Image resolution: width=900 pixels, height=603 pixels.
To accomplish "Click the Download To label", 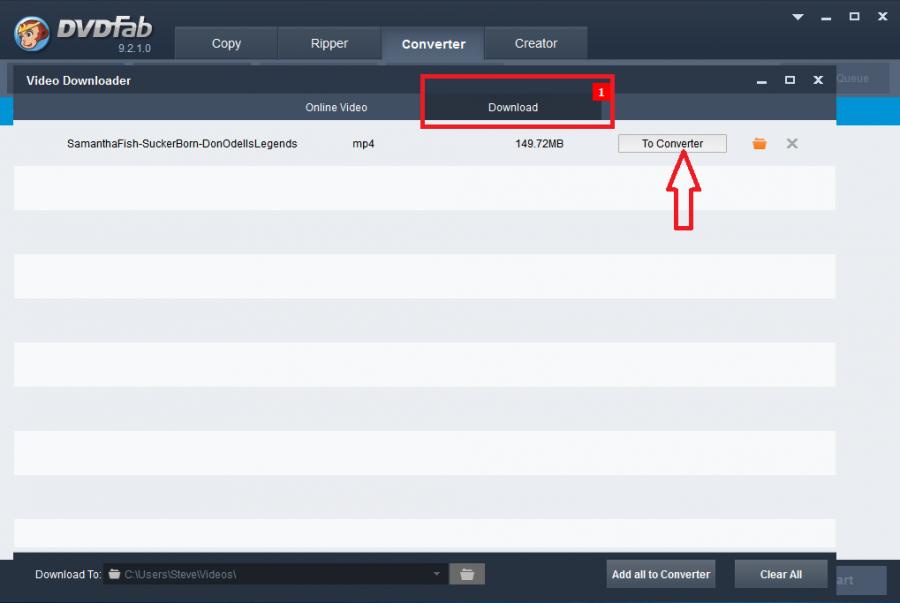I will pyautogui.click(x=68, y=574).
